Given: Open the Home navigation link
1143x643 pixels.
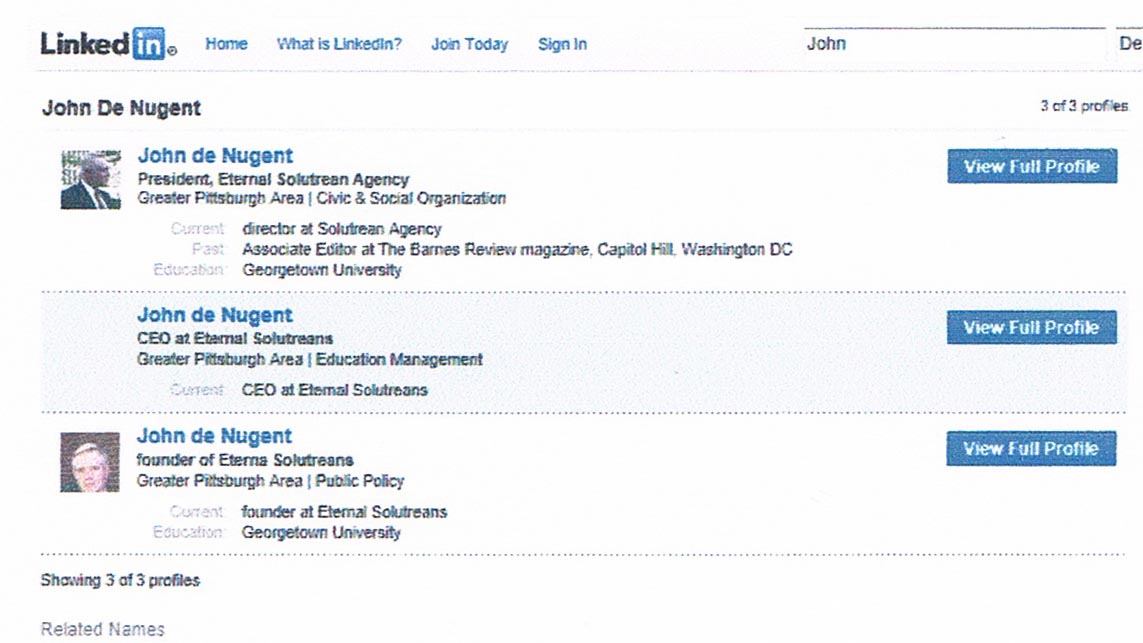Looking at the screenshot, I should tap(226, 44).
